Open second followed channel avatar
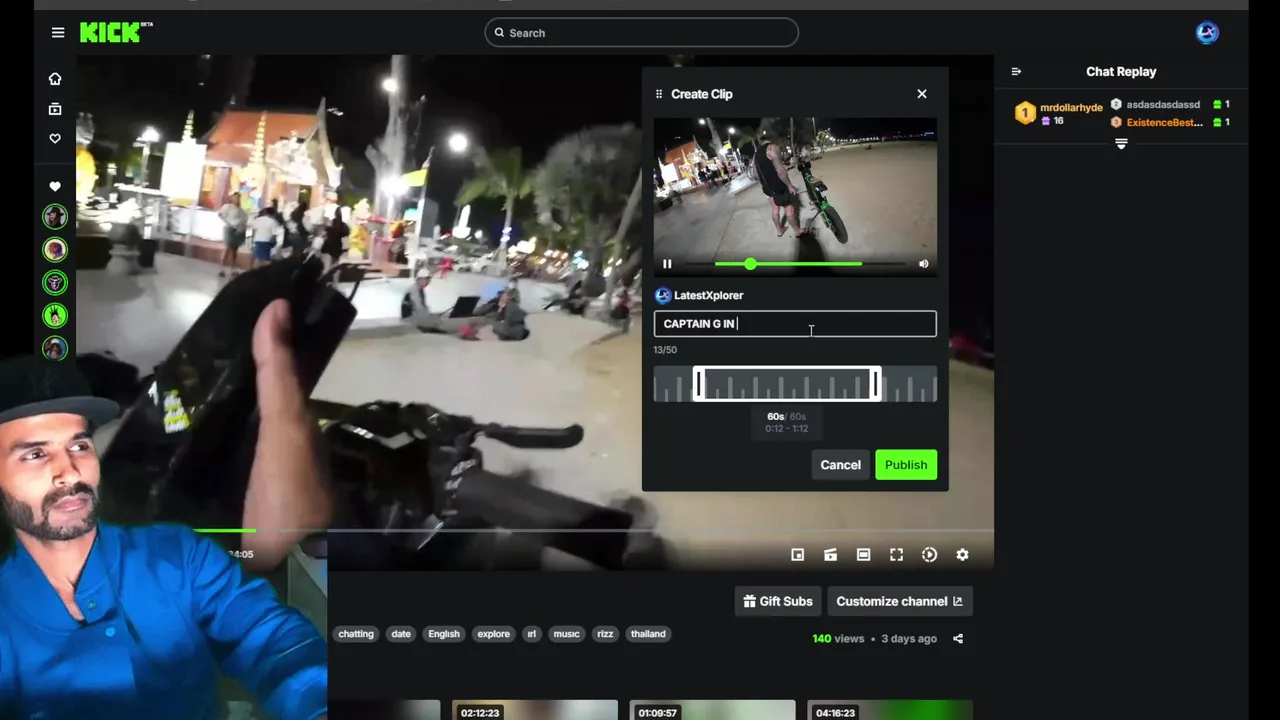 [55, 249]
